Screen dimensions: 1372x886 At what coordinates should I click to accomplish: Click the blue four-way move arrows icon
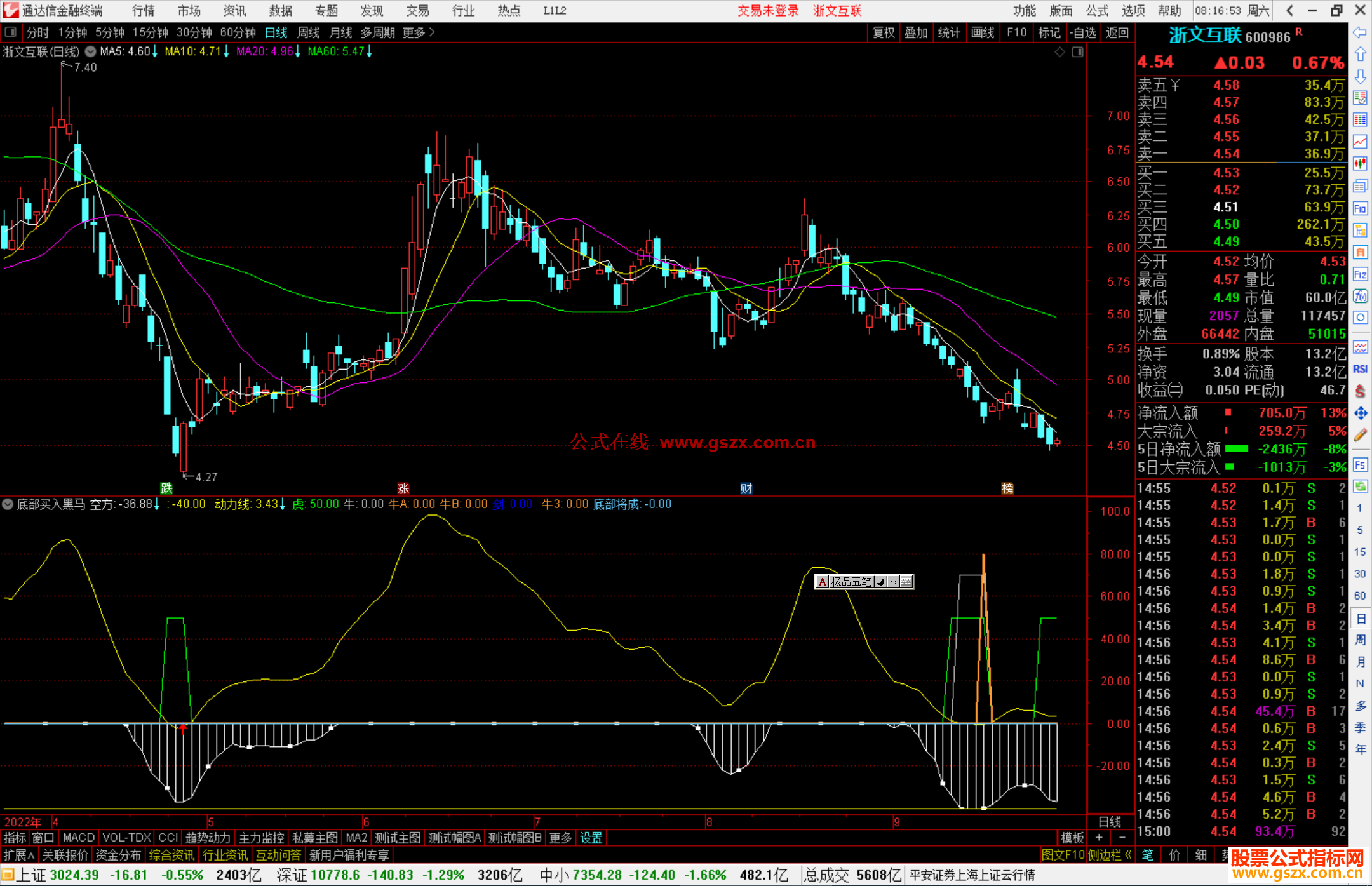(x=1360, y=413)
